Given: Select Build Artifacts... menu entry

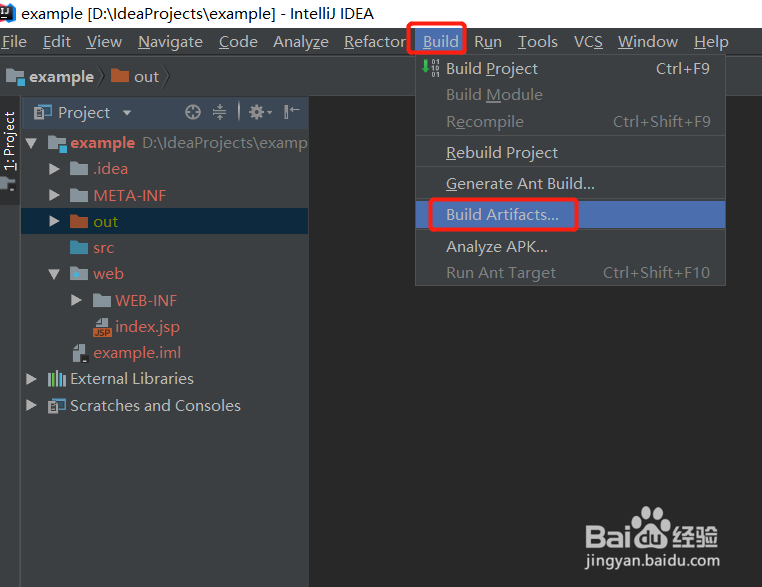Looking at the screenshot, I should click(x=571, y=215).
